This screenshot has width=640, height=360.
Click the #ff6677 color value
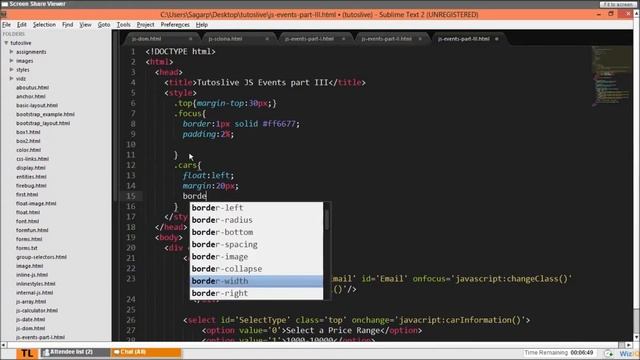click(280, 124)
